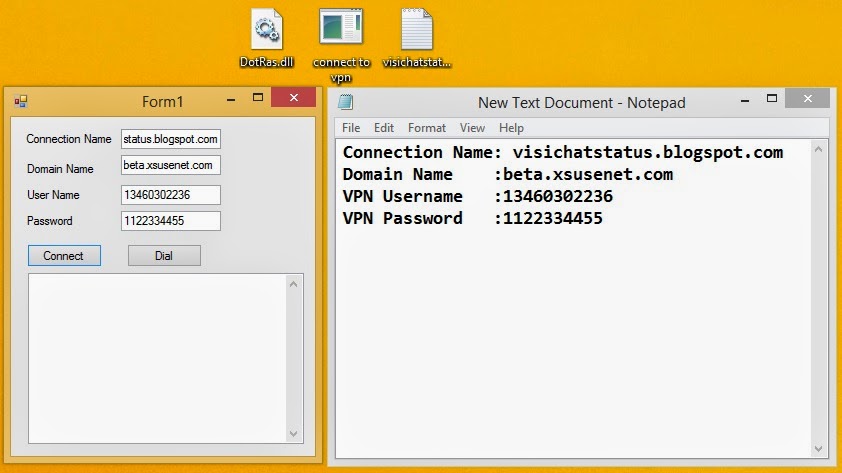
Task: Click the :13460302236 username value in Notepad
Action: tap(553, 197)
